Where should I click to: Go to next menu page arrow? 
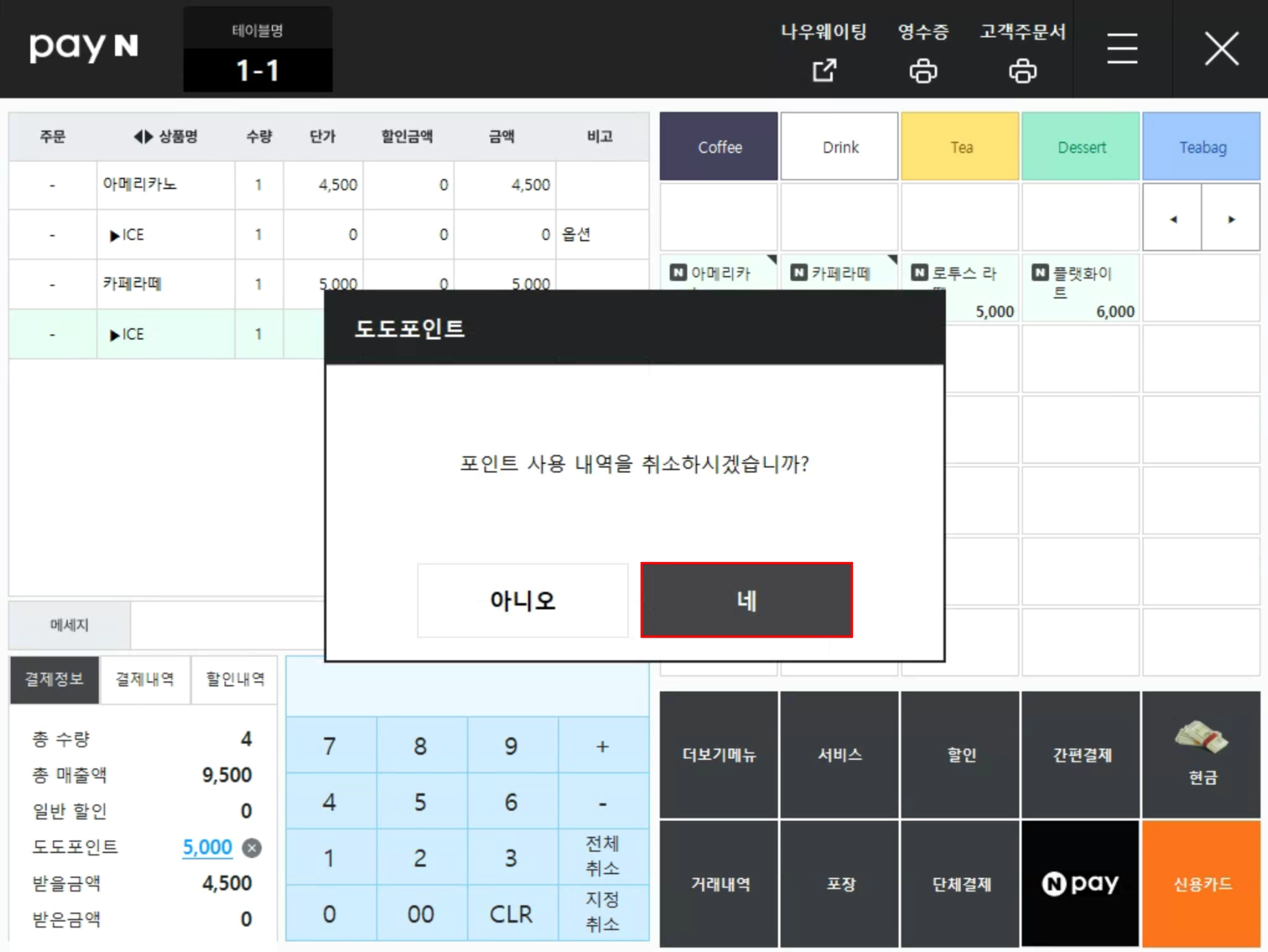(x=1231, y=219)
